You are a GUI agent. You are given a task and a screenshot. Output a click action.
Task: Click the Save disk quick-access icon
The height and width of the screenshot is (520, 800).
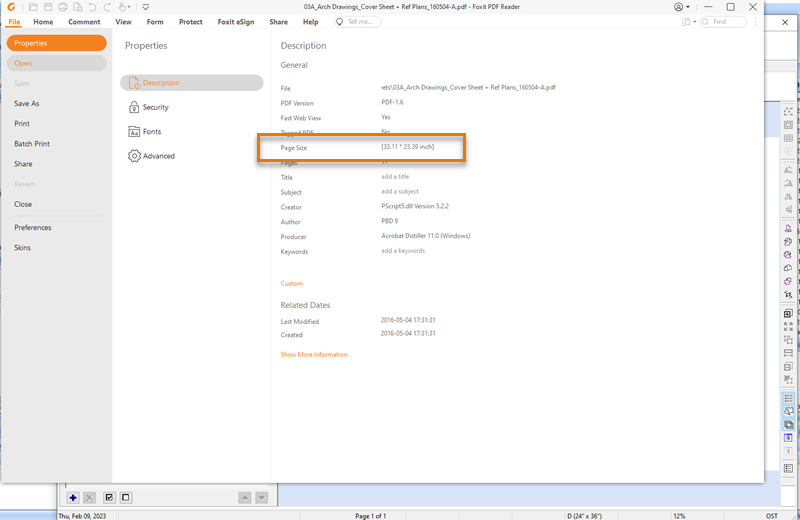[48, 7]
